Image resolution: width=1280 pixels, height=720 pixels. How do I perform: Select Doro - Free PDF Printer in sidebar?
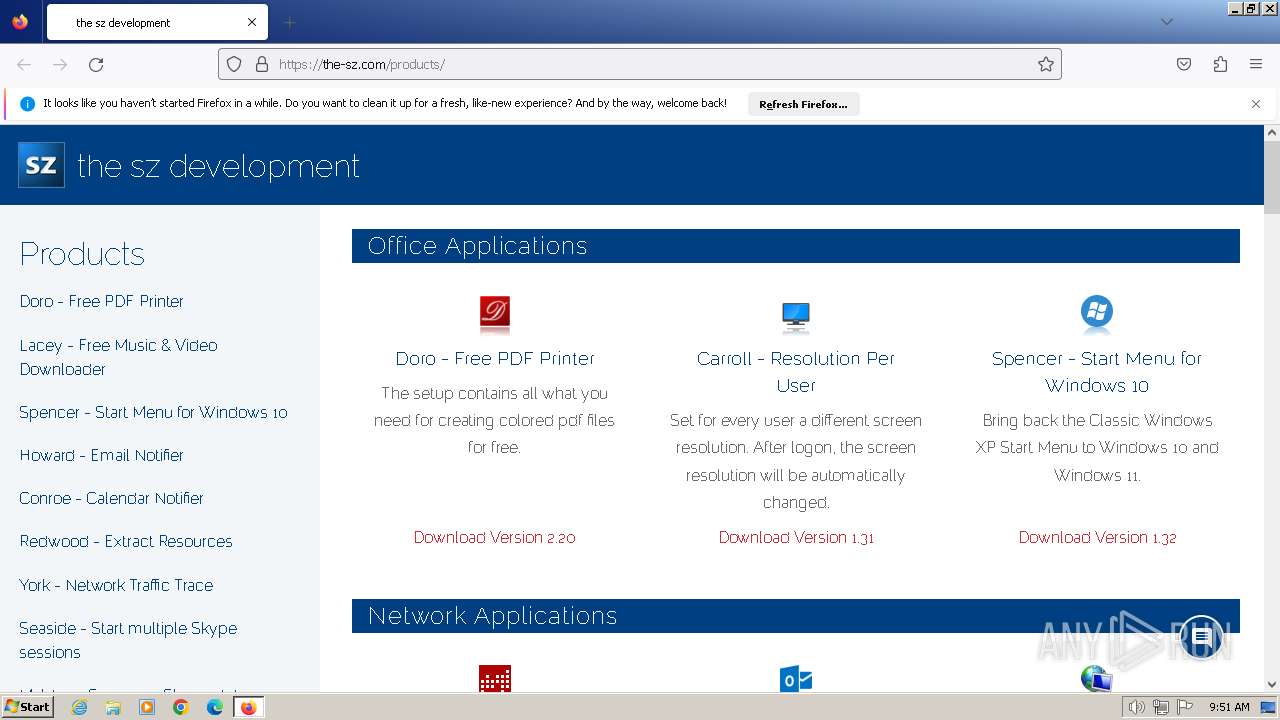(101, 301)
